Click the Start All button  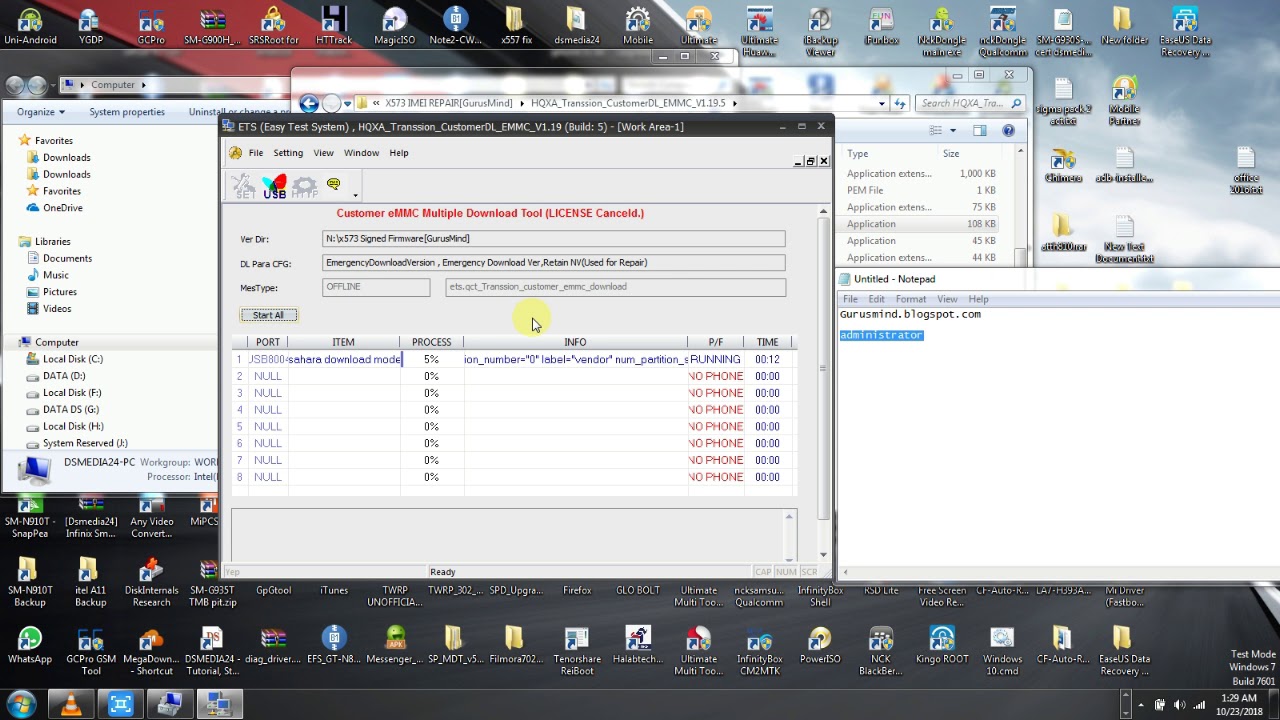(268, 315)
